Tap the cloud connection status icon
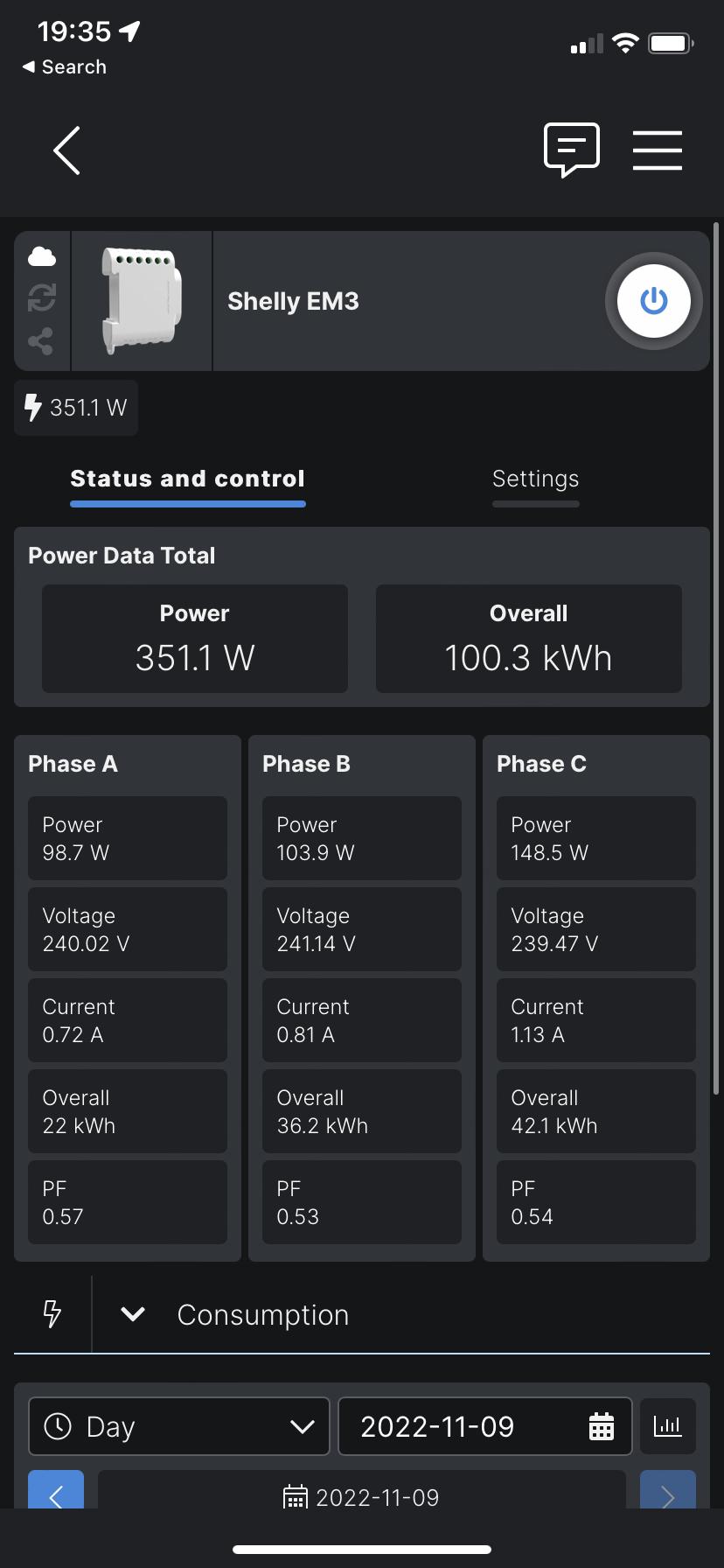This screenshot has width=724, height=1568. pos(42,256)
